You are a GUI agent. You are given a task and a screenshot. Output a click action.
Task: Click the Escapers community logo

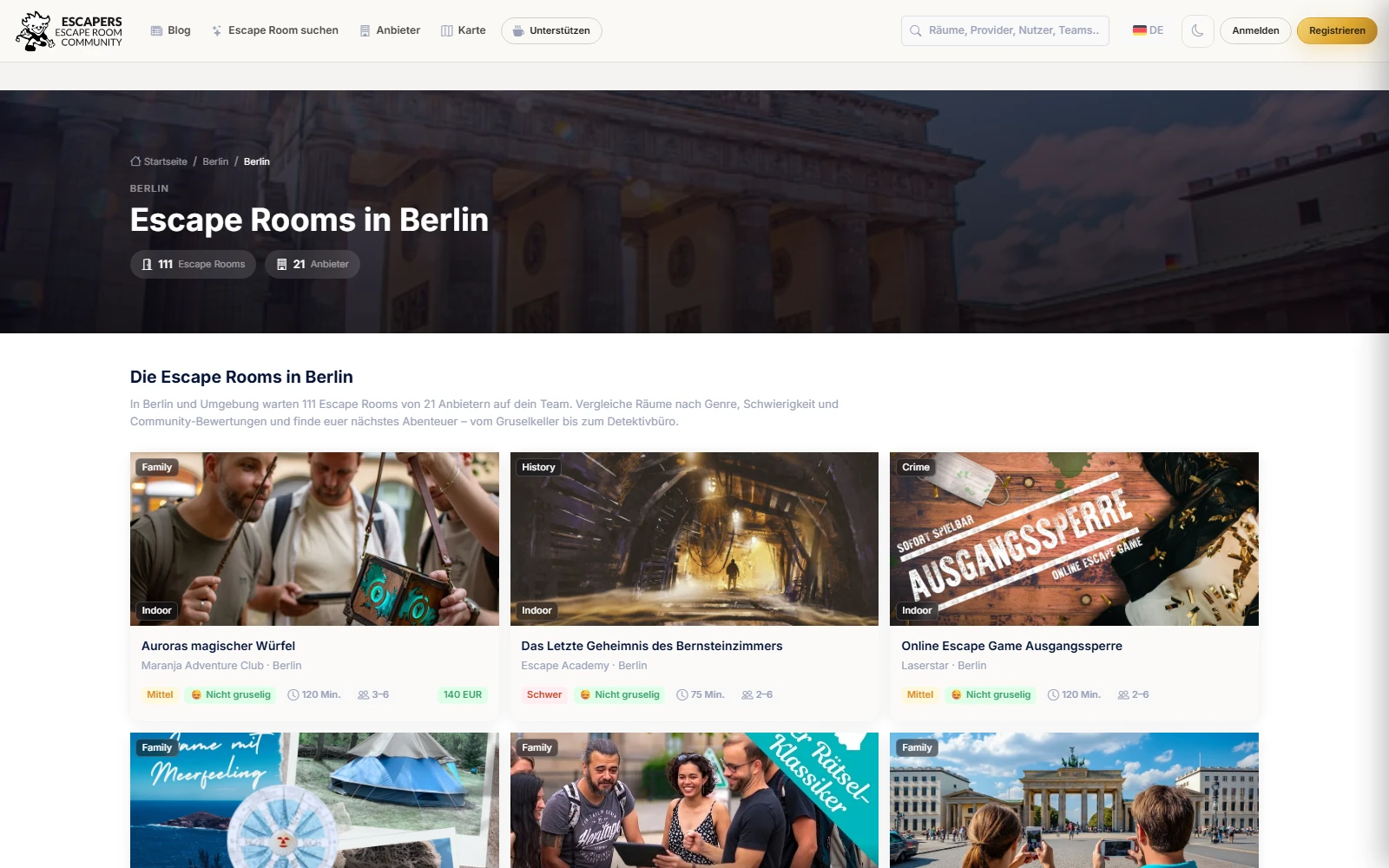coord(69,31)
